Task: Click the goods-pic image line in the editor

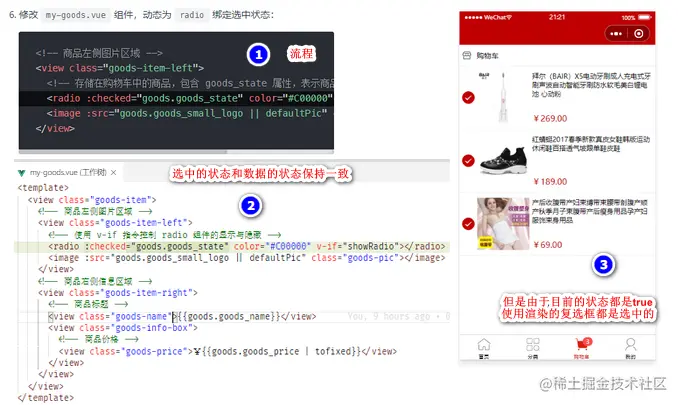Action: point(246,258)
